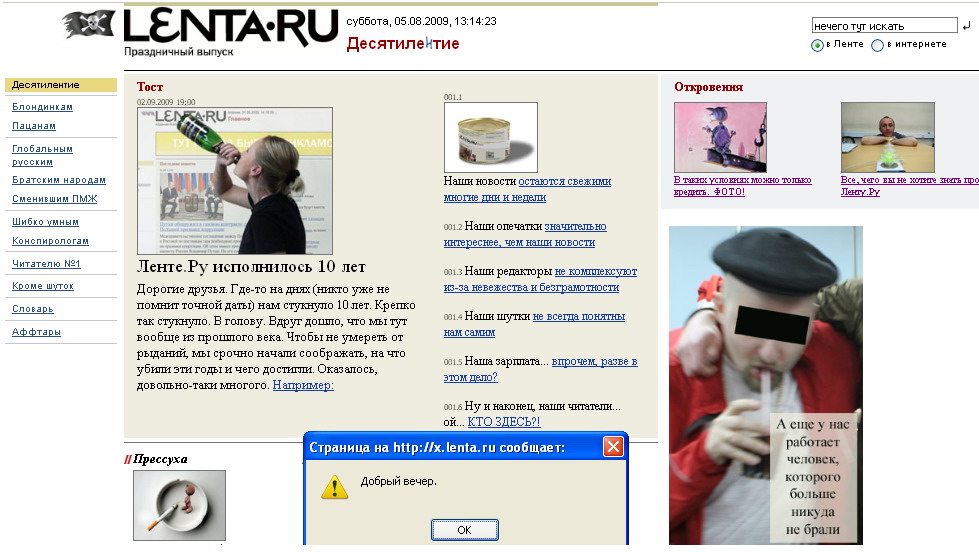
Task: Open the Десятилетие sidebar section
Action: (61, 85)
